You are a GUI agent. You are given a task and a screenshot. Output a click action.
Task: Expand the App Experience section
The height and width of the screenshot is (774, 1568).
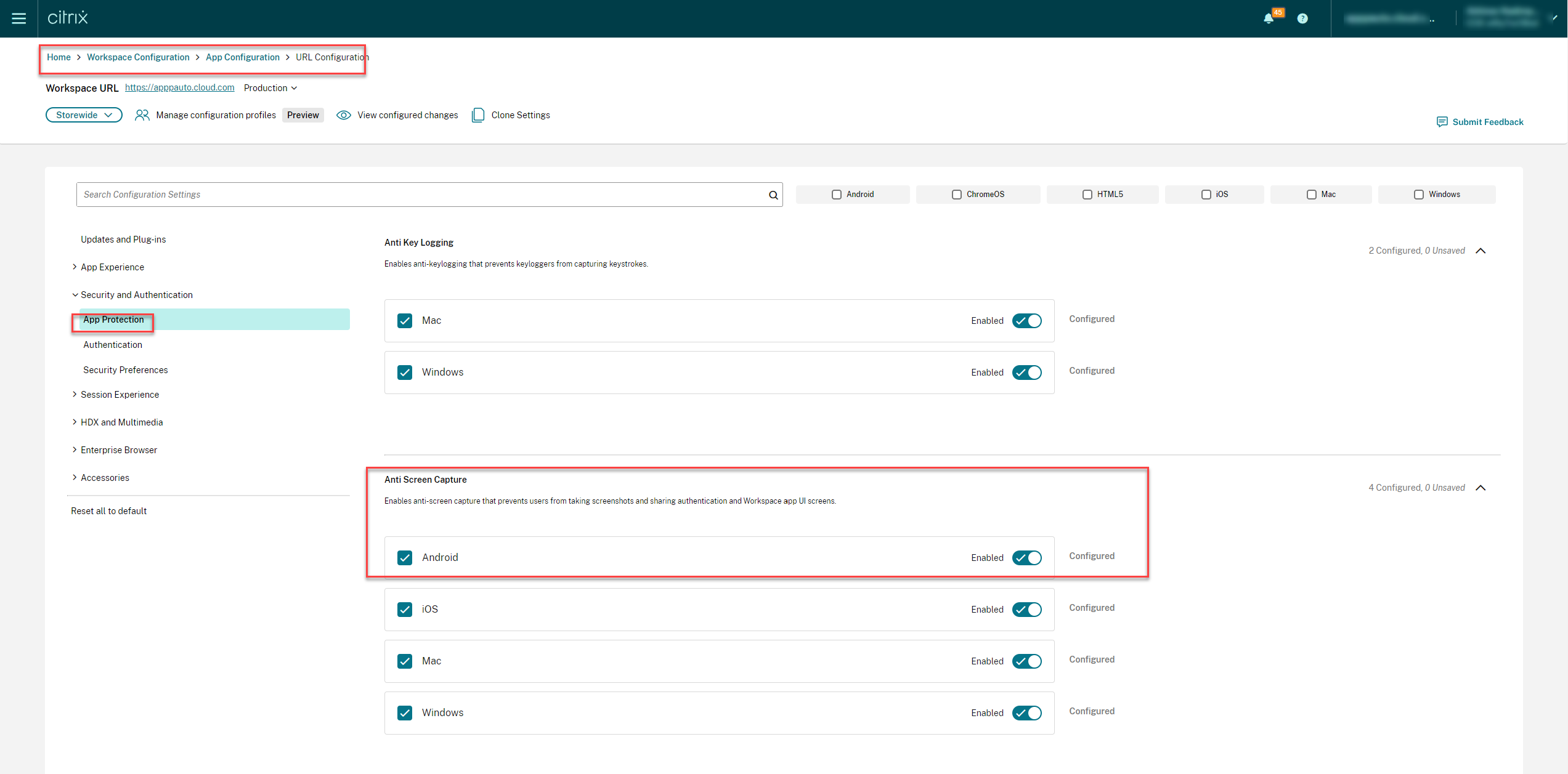coord(113,266)
